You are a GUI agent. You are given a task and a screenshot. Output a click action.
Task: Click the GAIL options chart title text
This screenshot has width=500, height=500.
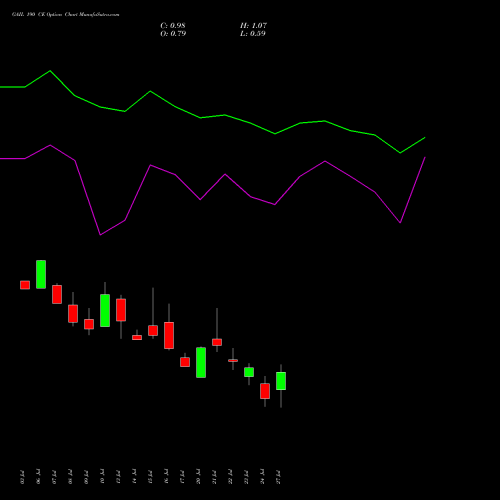[65, 14]
